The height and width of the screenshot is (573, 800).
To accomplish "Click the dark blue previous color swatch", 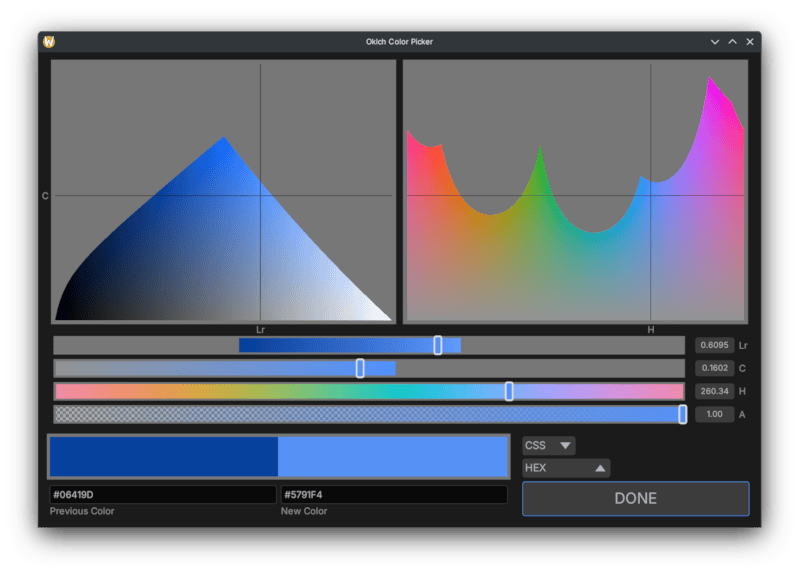I will [x=164, y=456].
